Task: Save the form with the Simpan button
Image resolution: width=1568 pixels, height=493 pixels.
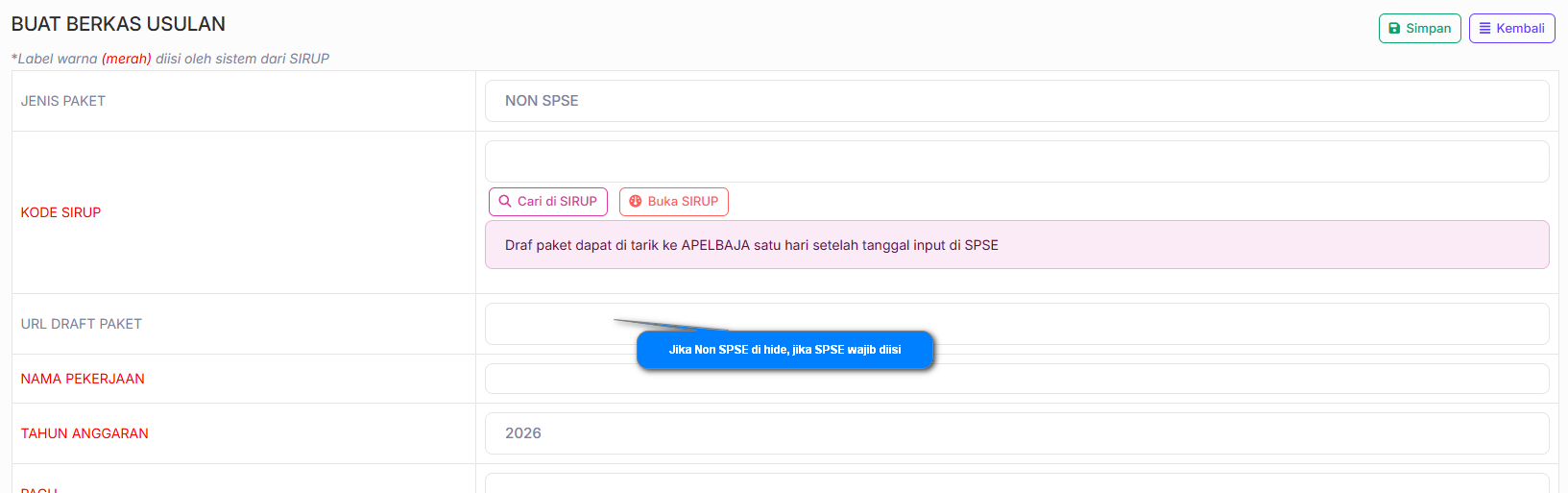Action: (1419, 29)
